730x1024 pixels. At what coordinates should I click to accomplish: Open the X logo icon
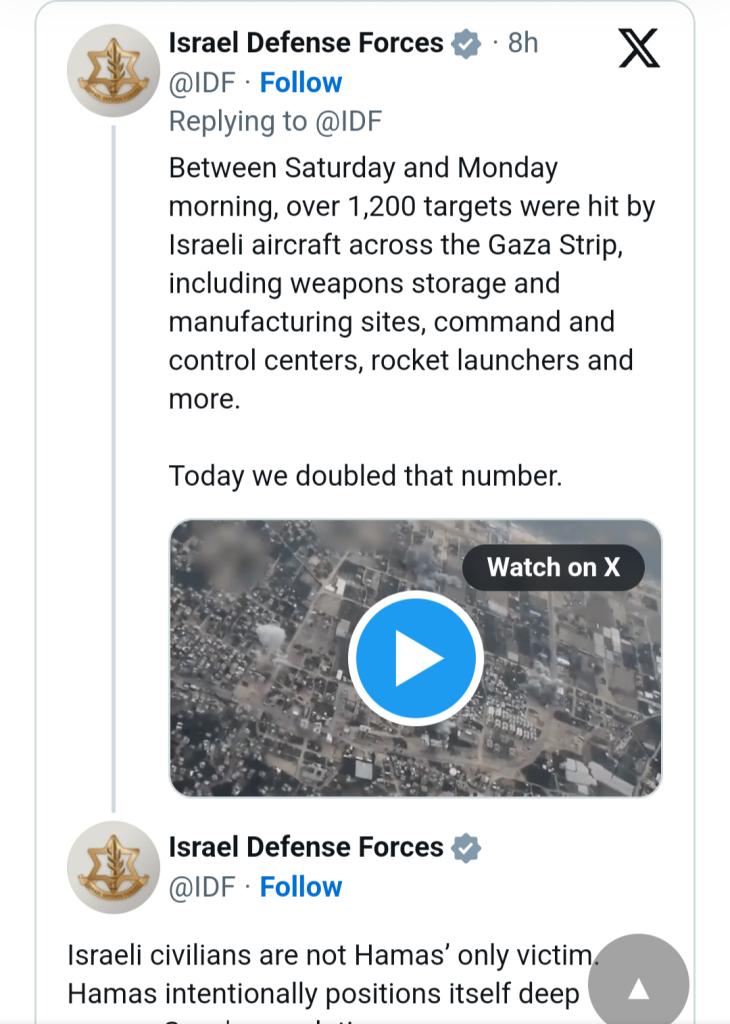point(639,48)
